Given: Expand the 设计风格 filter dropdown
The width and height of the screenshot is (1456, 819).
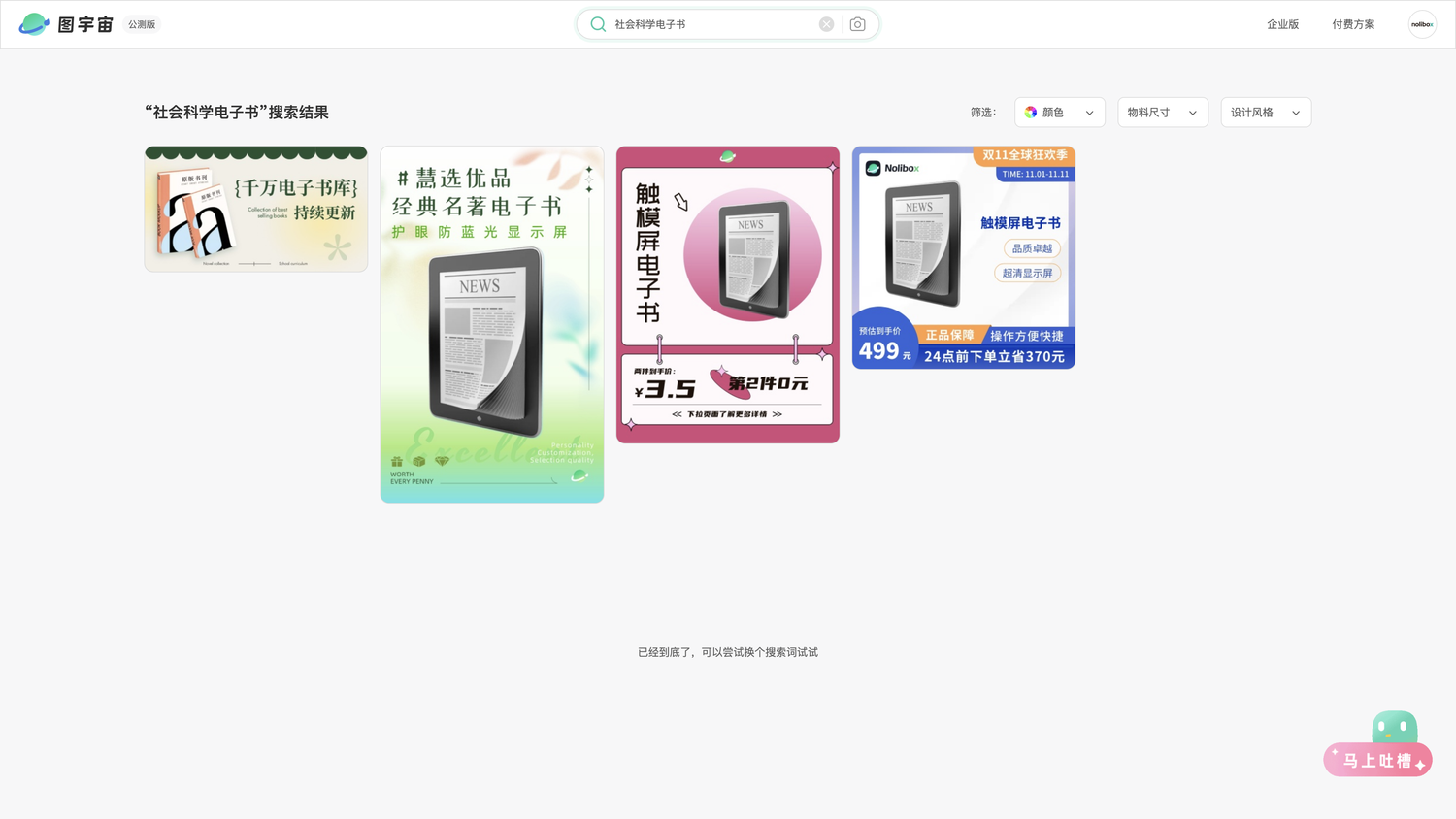Looking at the screenshot, I should tap(1266, 113).
